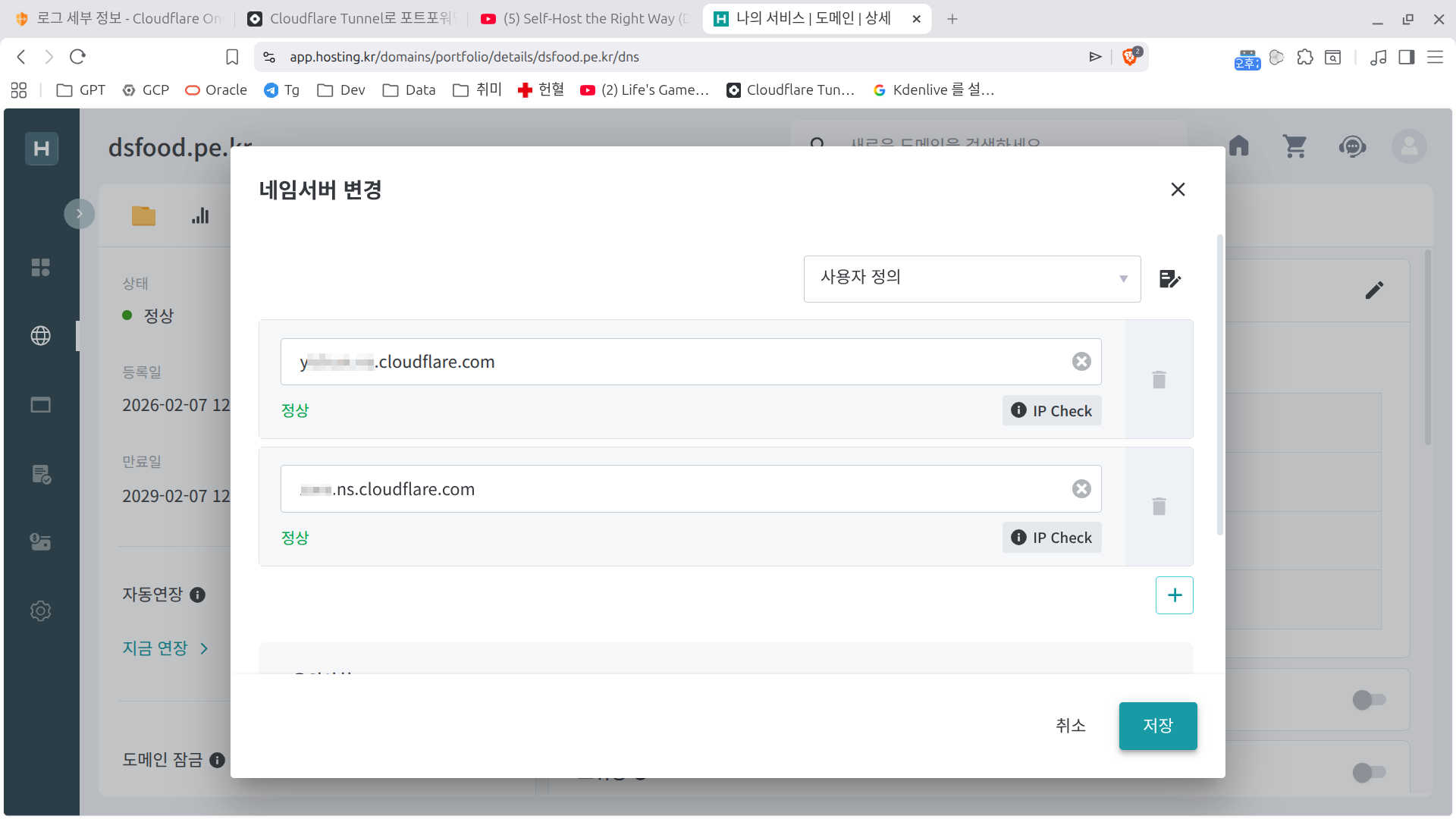Open the Oracle bookmark

(217, 89)
